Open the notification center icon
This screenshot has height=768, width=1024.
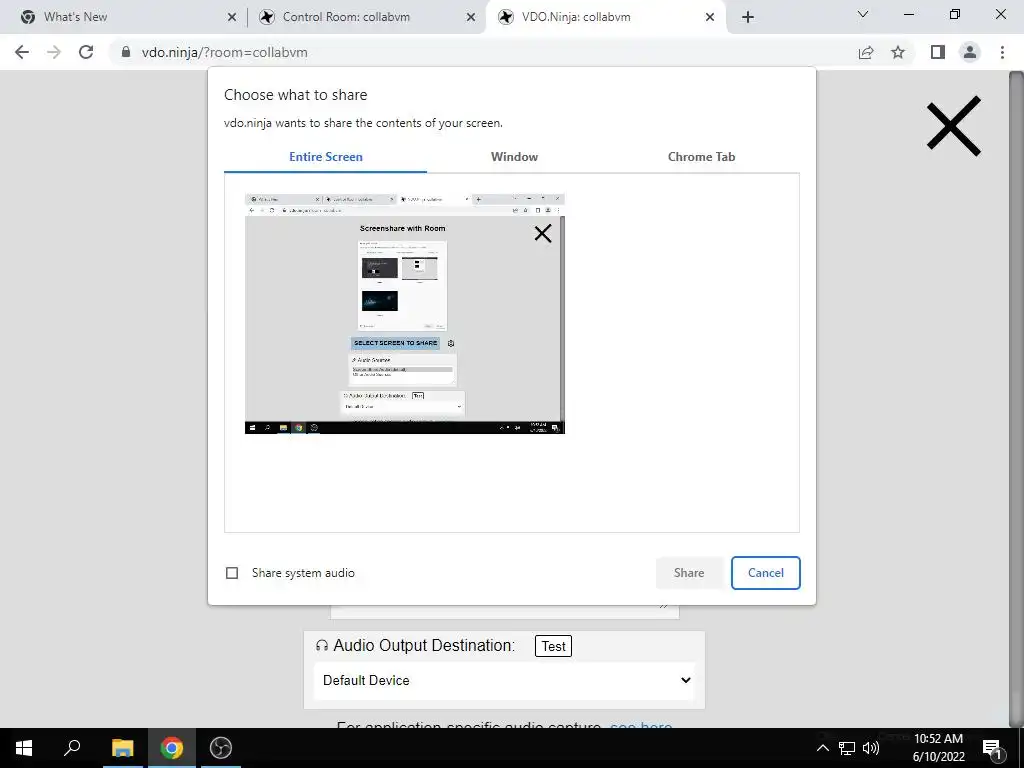[x=993, y=748]
